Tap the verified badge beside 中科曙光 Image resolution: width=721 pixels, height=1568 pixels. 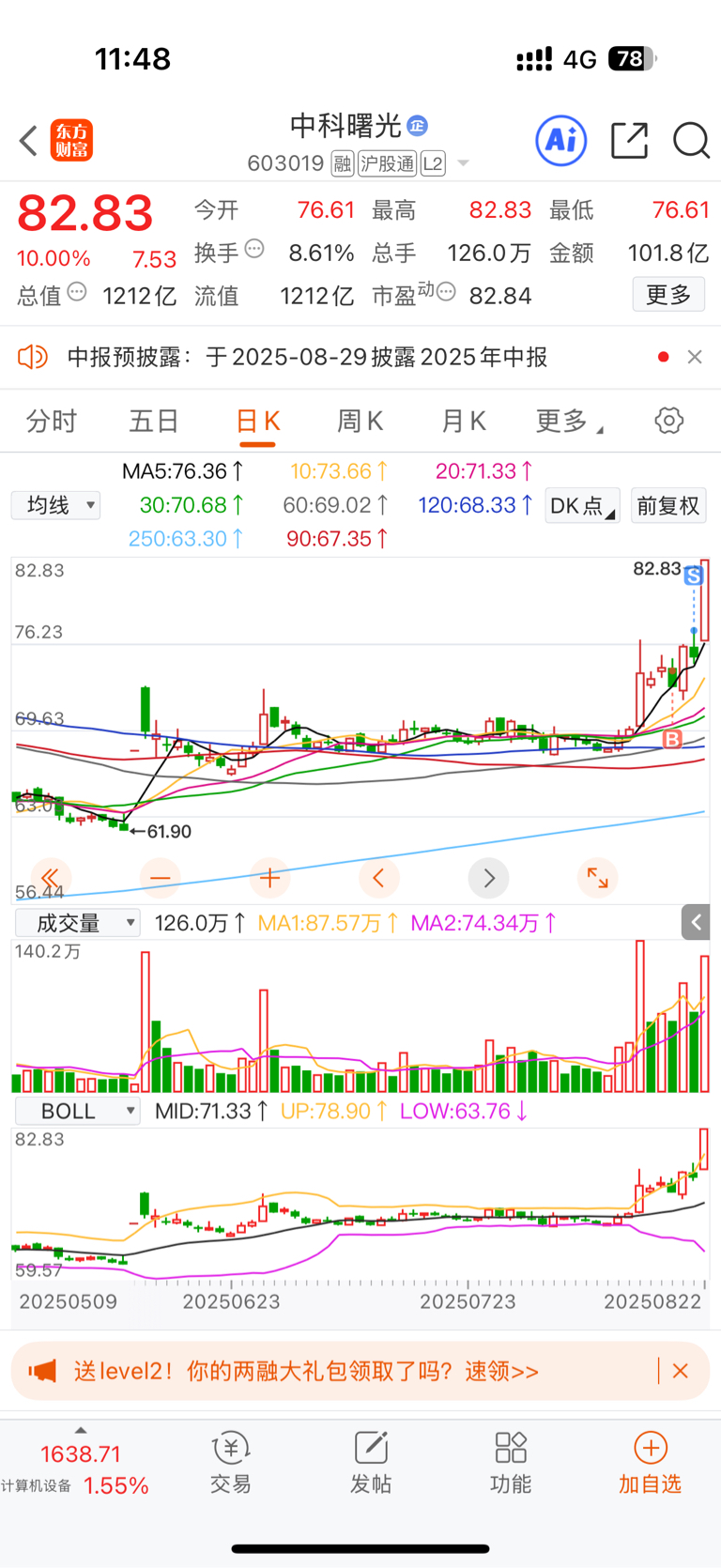(418, 125)
